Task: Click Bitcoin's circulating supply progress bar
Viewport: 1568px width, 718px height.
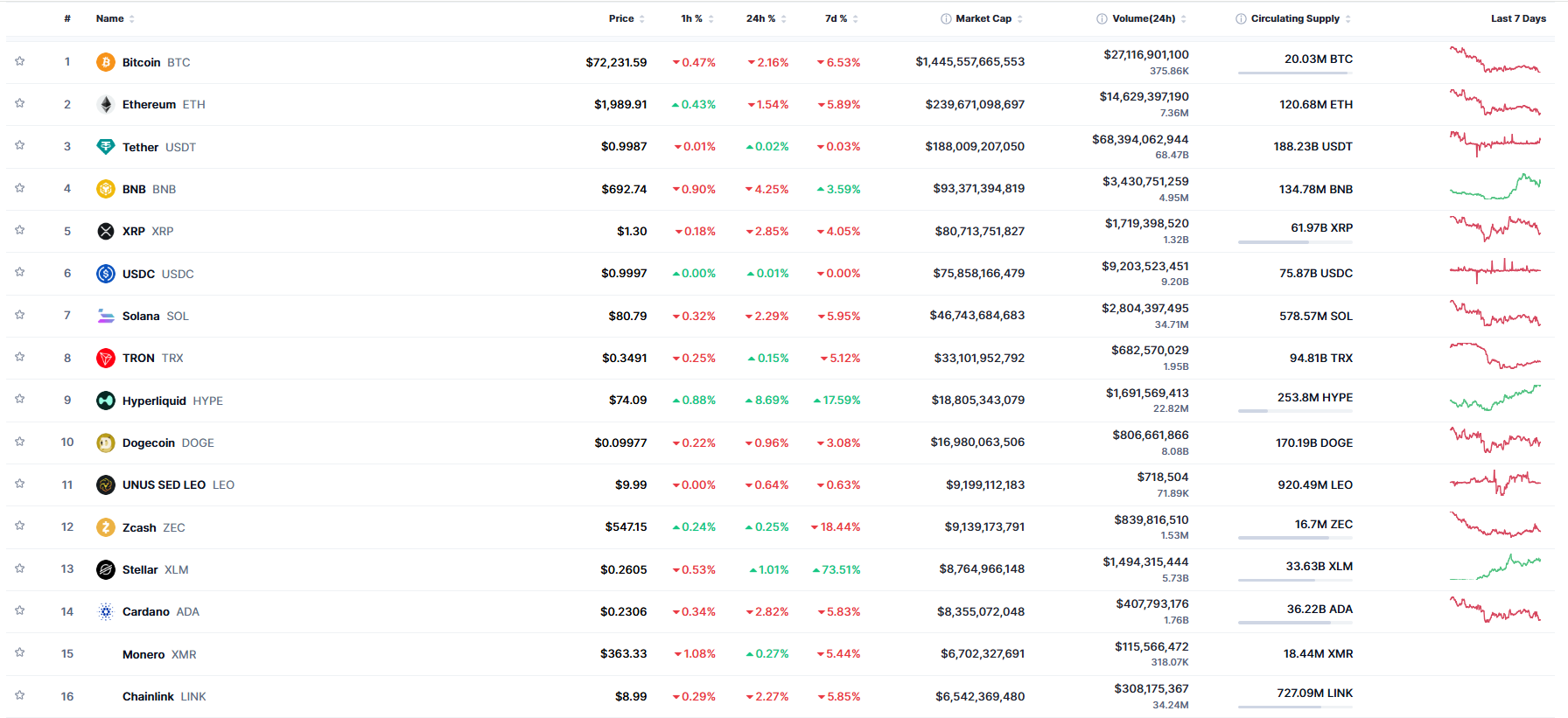Action: (x=1295, y=73)
